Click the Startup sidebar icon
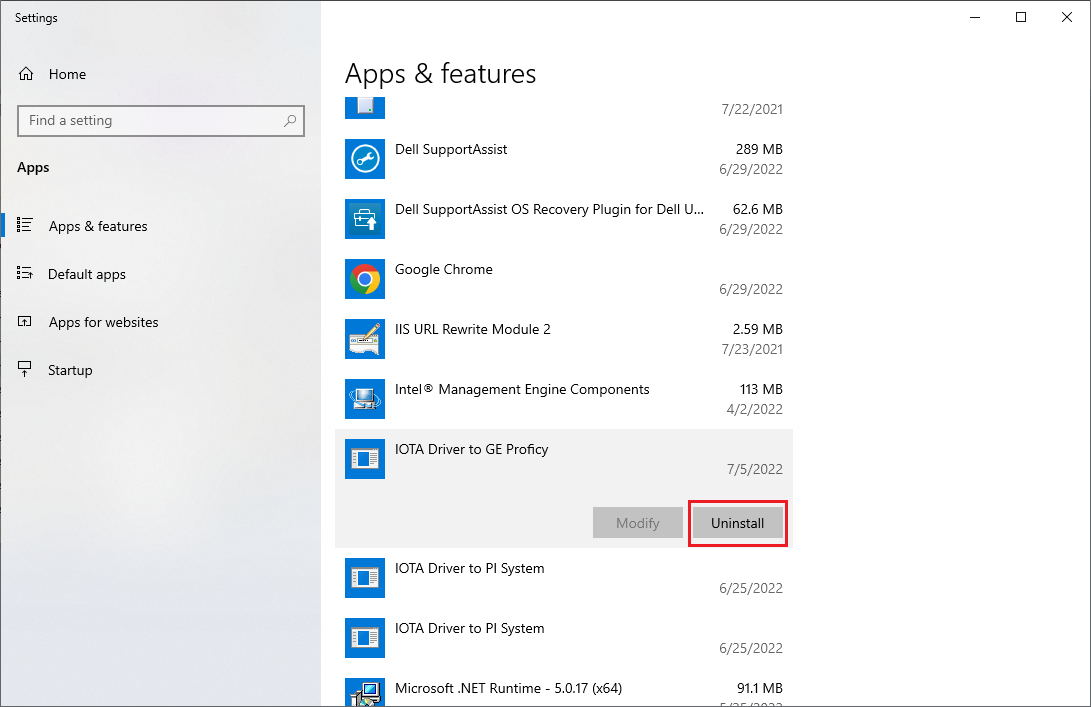The width and height of the screenshot is (1091, 707). [25, 369]
